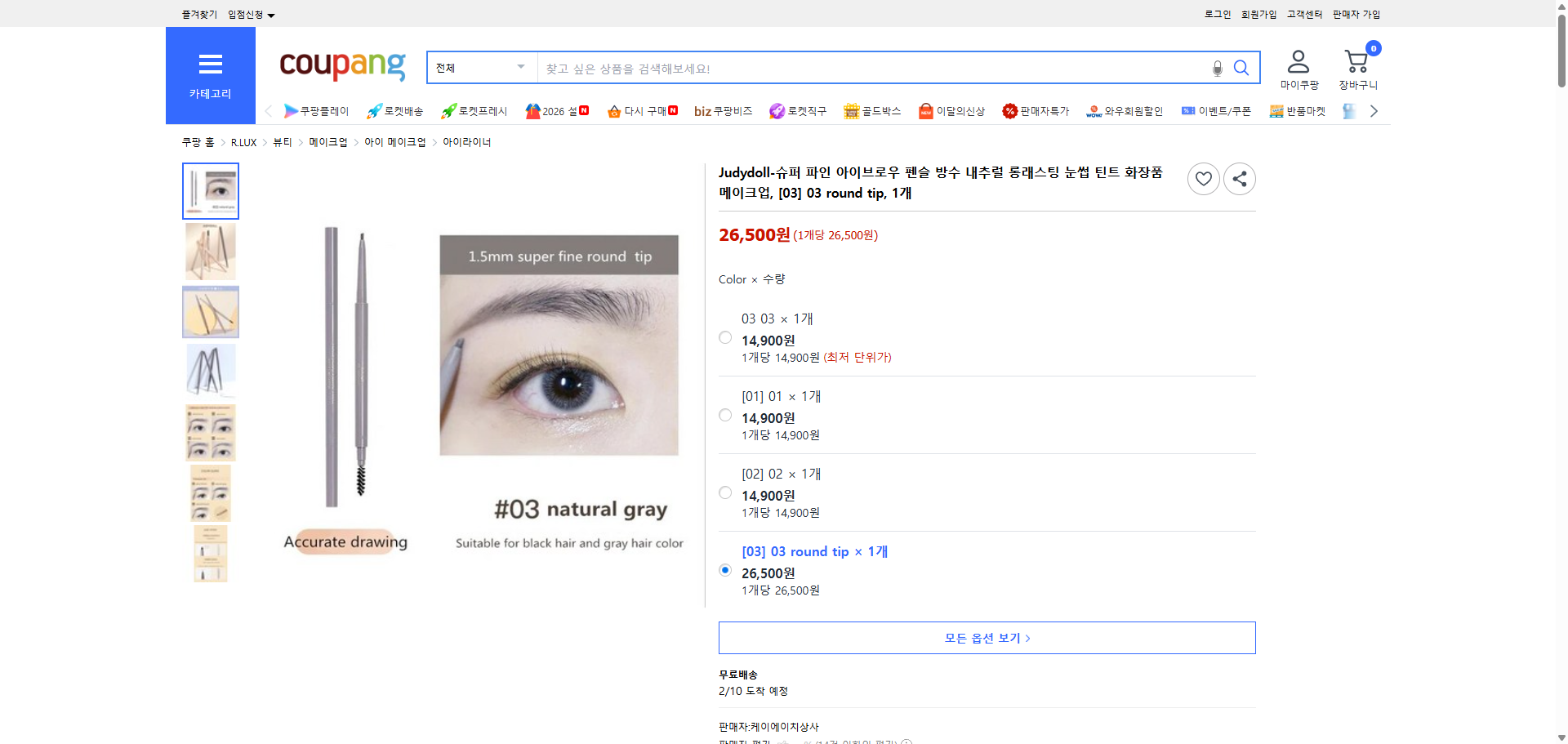
Task: Choose the [02] 02 option radio button
Action: pyautogui.click(x=724, y=492)
